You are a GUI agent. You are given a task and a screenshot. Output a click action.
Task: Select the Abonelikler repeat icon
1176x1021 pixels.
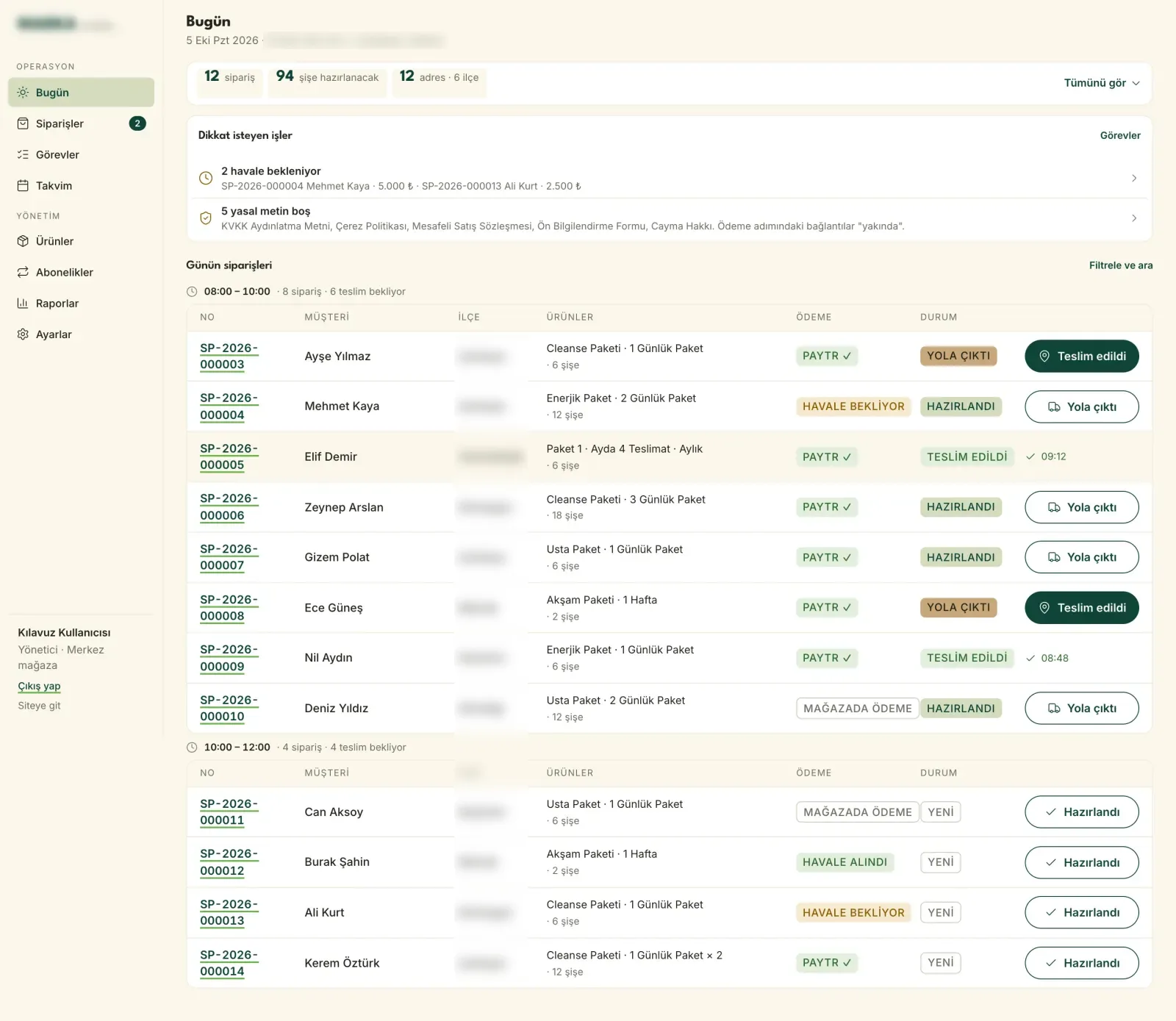(23, 272)
